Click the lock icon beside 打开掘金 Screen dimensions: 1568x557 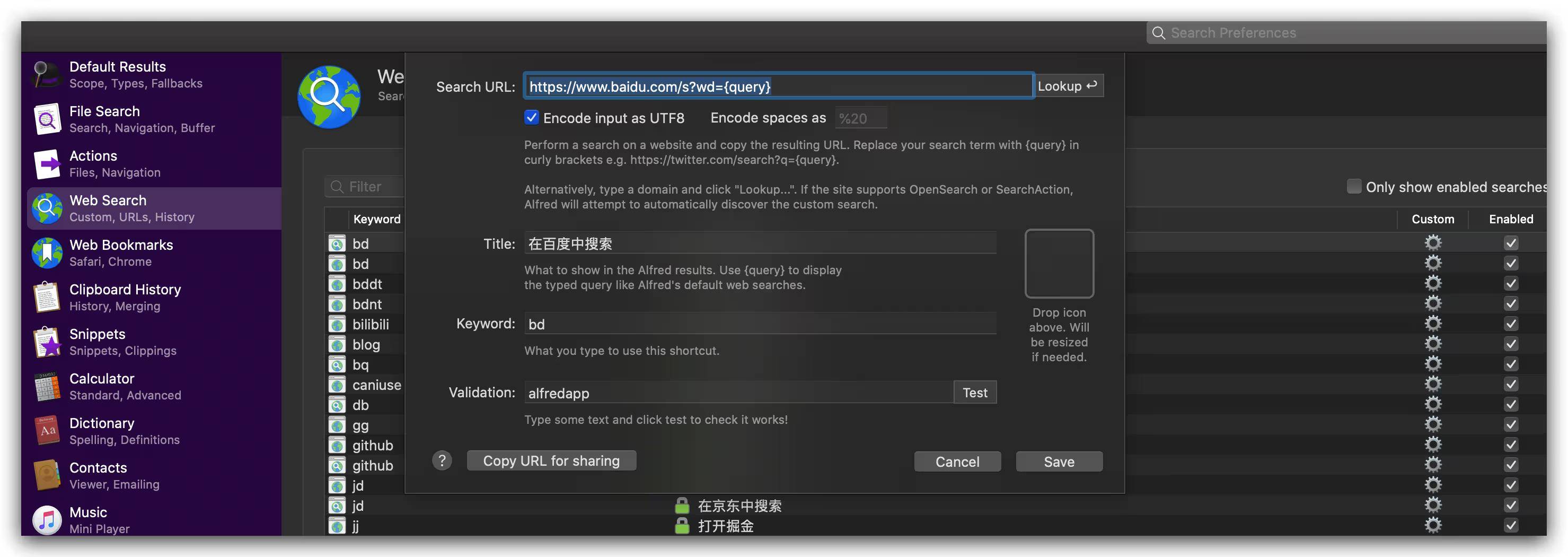(682, 525)
